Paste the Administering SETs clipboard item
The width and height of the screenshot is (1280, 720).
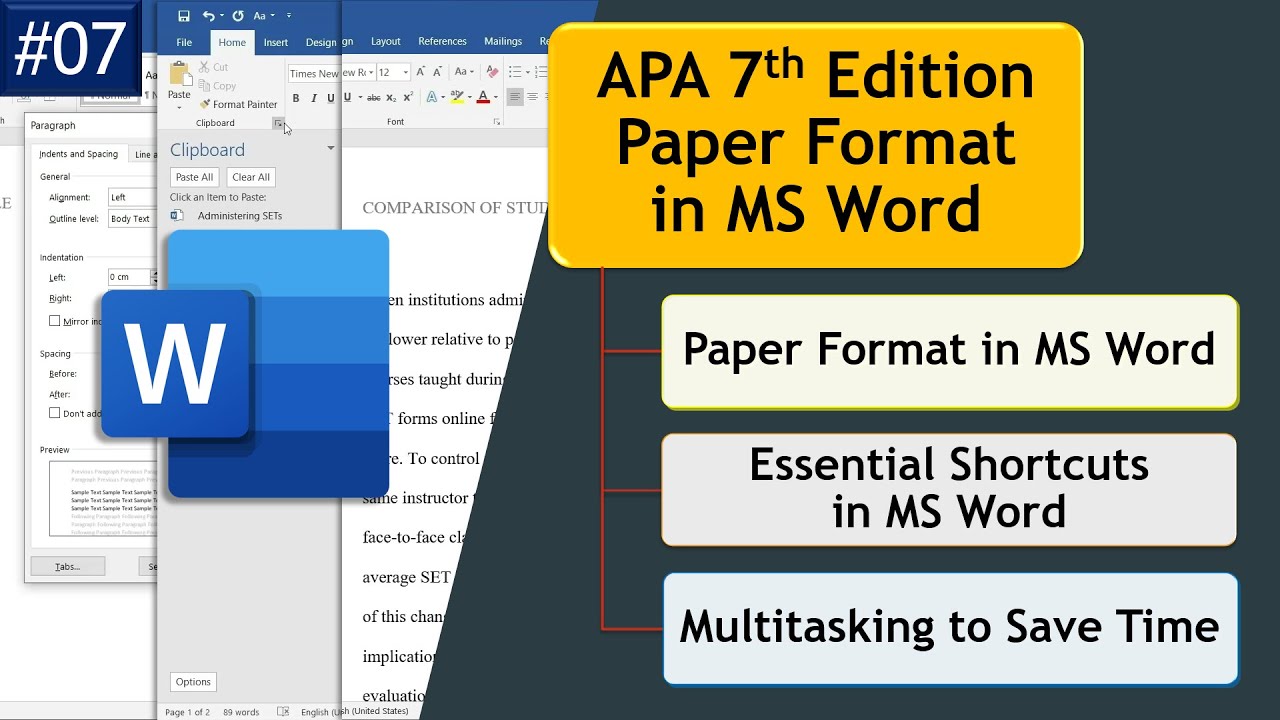click(x=240, y=215)
